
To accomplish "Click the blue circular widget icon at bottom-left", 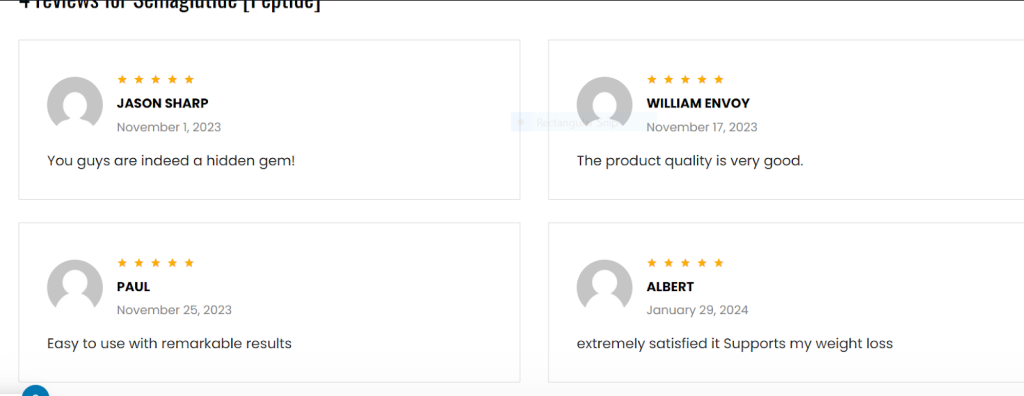I will pyautogui.click(x=35, y=391).
